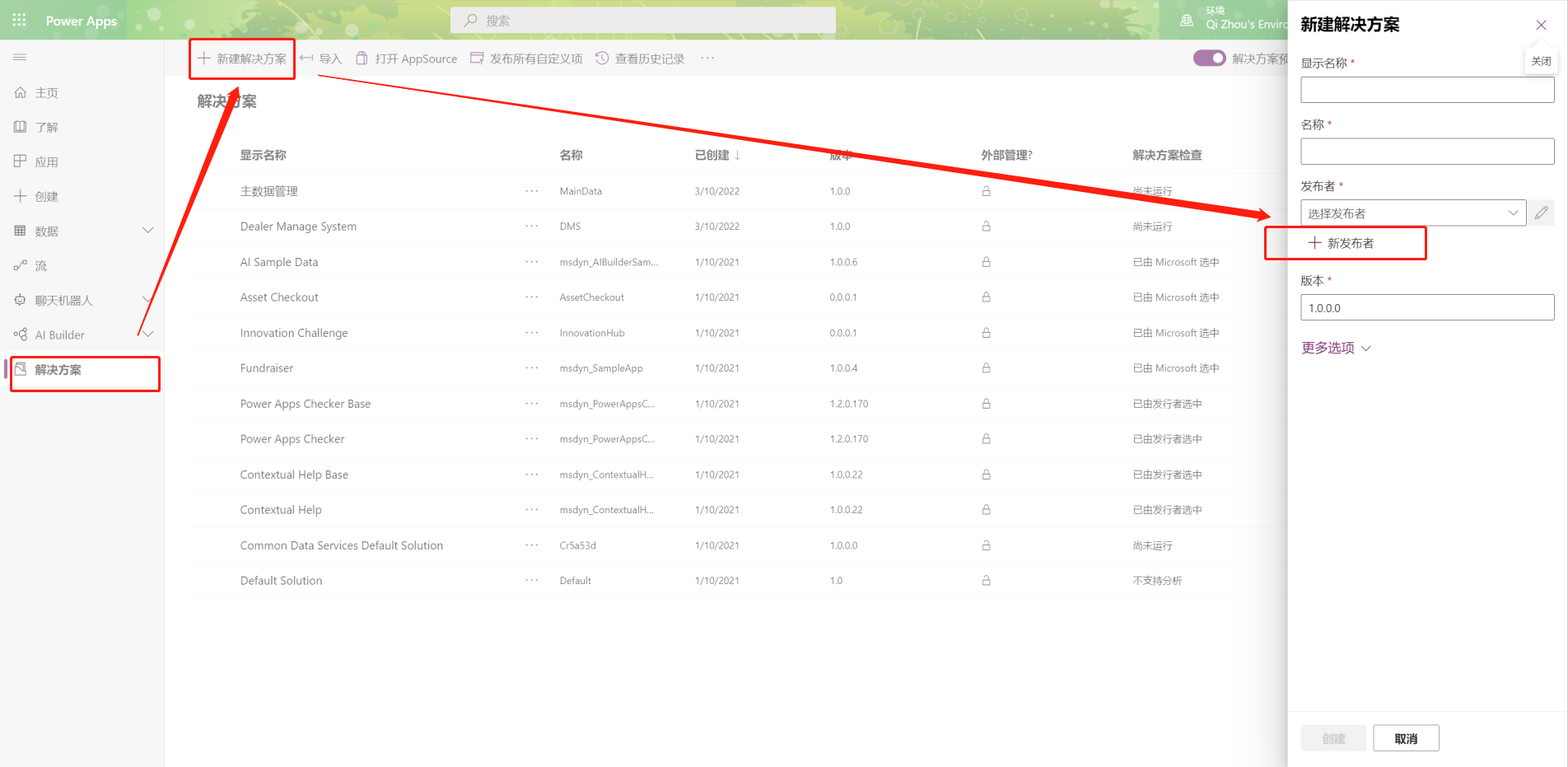Click 新建解决方案 toolbar button

point(242,58)
